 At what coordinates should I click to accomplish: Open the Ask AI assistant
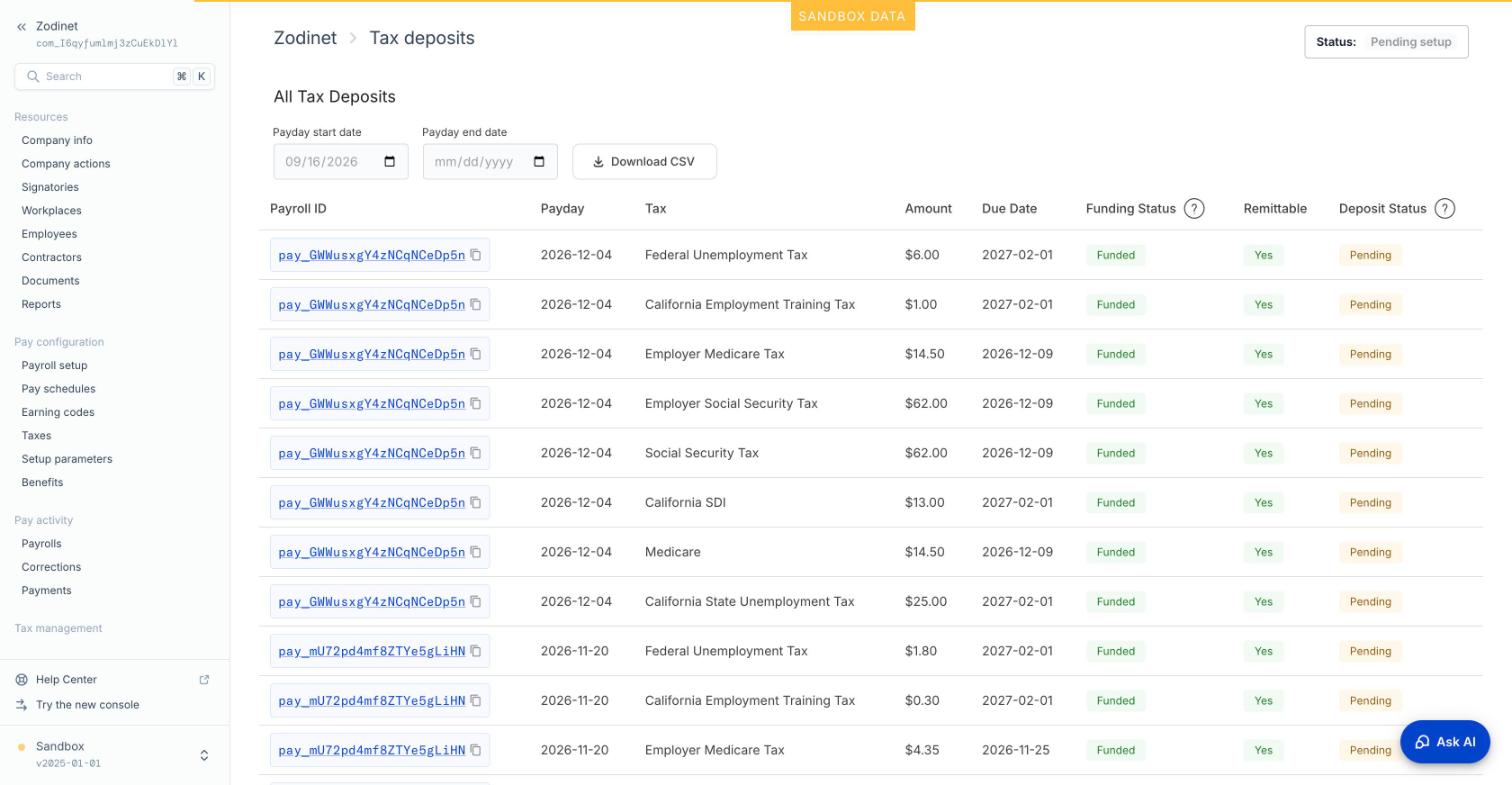(1445, 742)
